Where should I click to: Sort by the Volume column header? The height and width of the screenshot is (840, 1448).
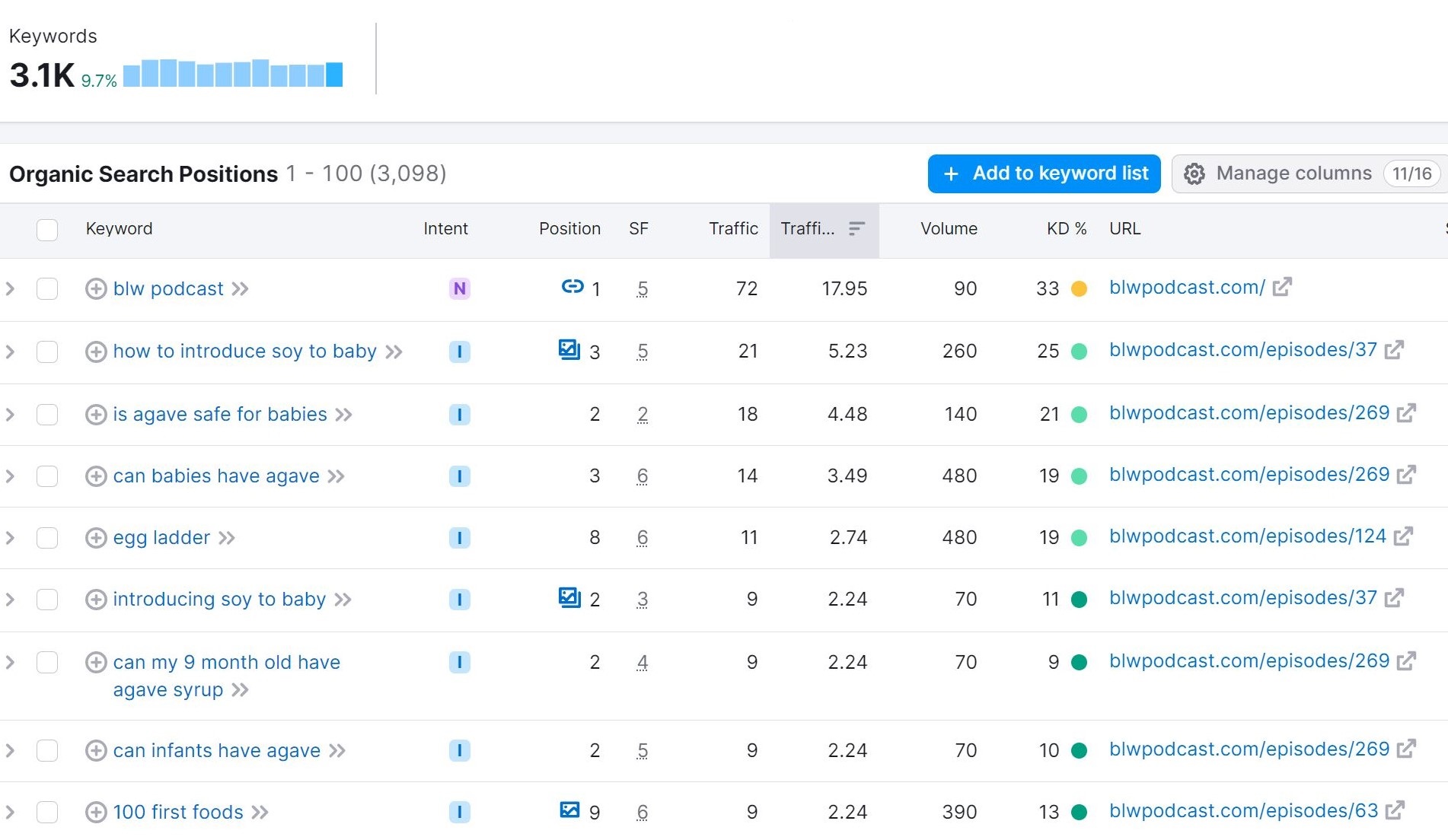948,229
